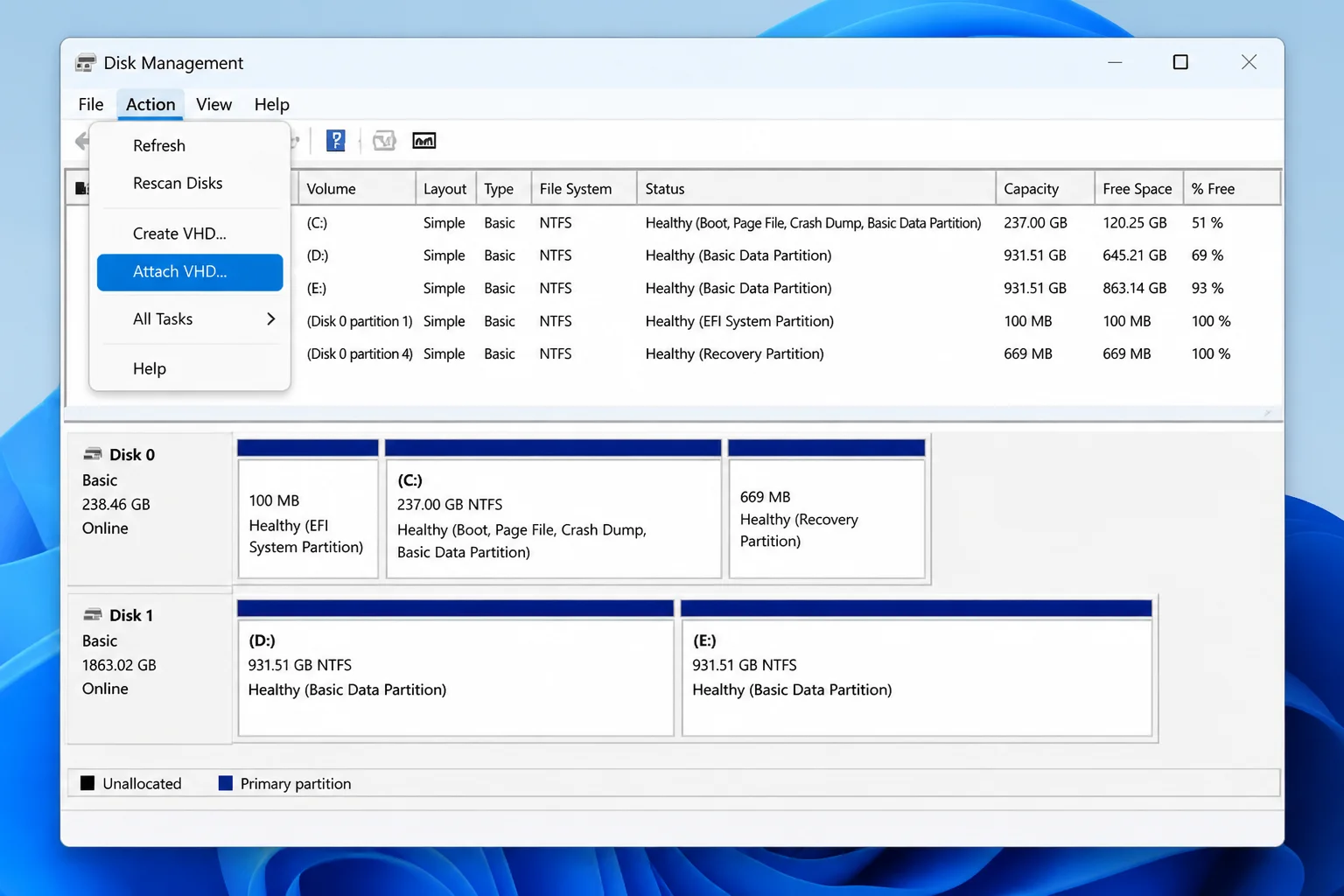Sort by the Free Space column header
Image resolution: width=1344 pixels, height=896 pixels.
(1138, 188)
